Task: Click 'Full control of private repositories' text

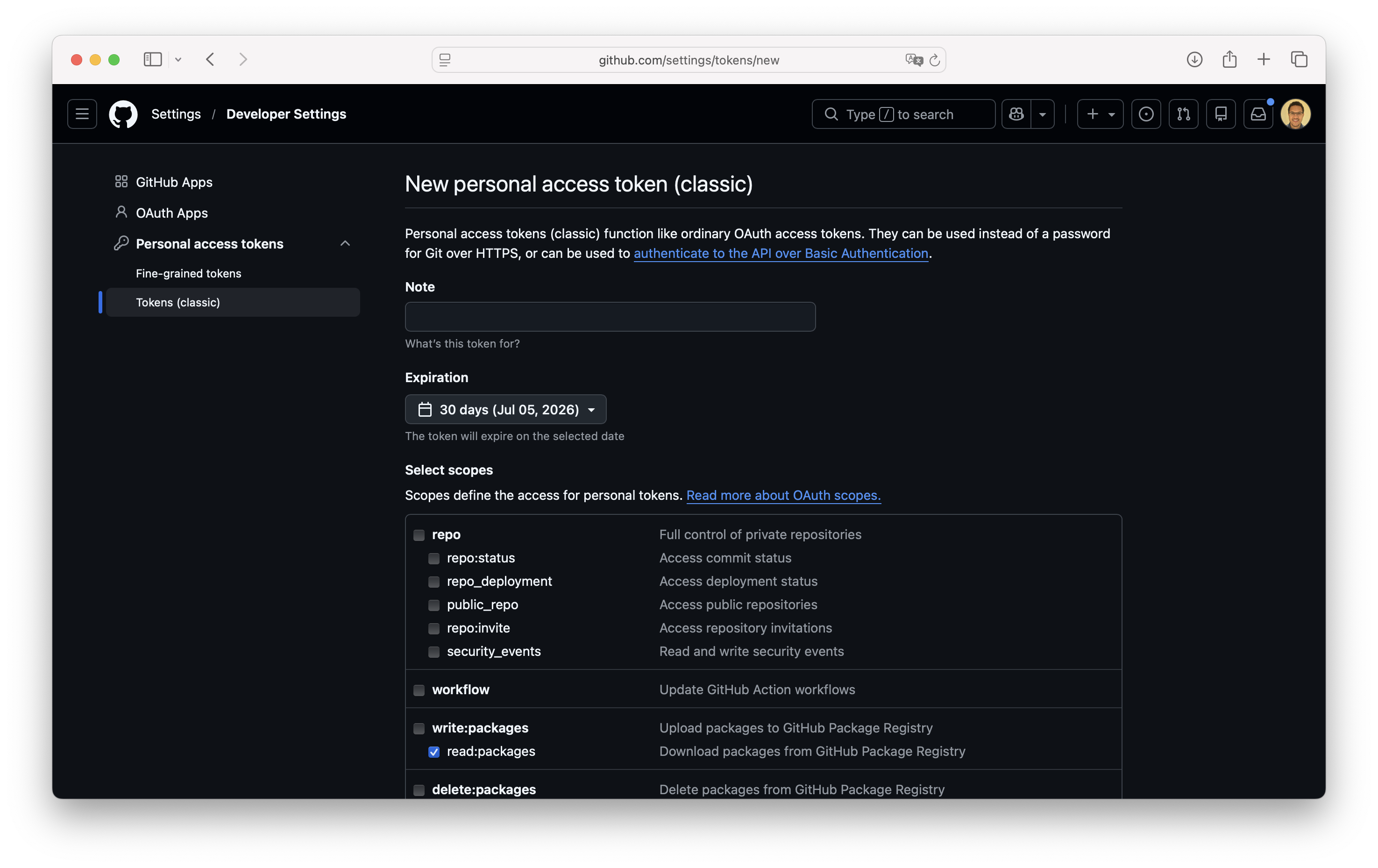Action: pyautogui.click(x=760, y=534)
